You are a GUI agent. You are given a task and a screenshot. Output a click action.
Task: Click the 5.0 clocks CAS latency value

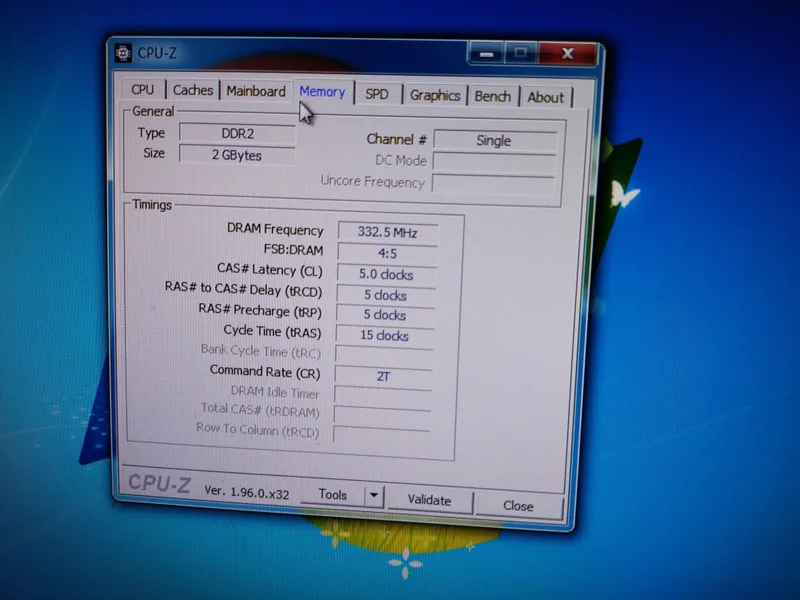[x=386, y=274]
